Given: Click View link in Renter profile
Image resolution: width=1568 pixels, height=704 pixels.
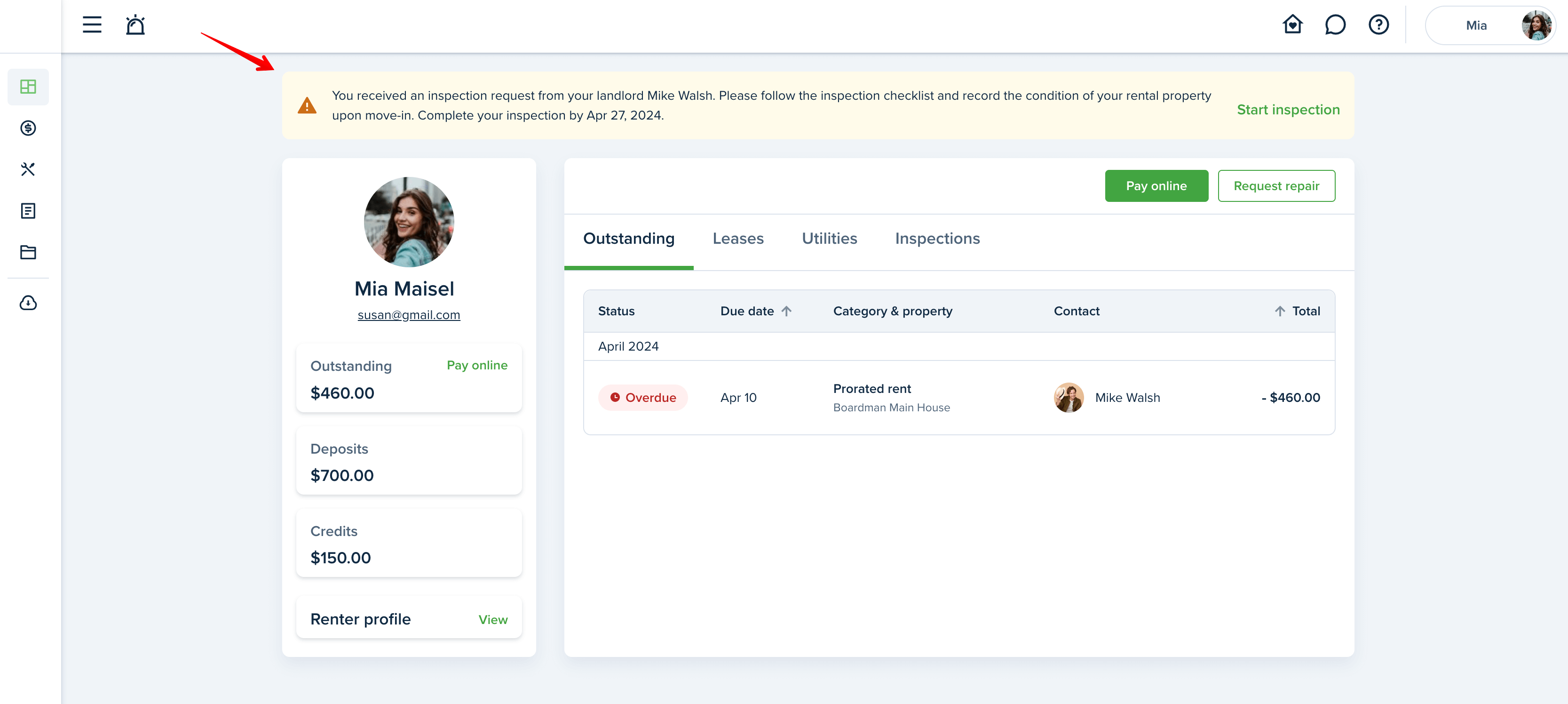Looking at the screenshot, I should [x=492, y=619].
